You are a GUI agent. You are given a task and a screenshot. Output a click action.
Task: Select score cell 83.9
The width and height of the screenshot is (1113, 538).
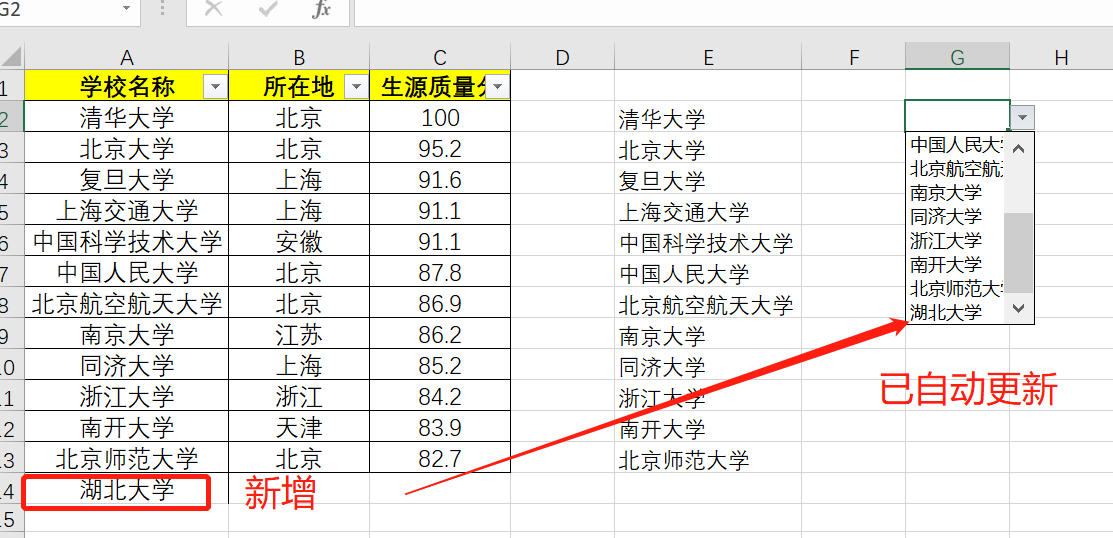(x=440, y=427)
